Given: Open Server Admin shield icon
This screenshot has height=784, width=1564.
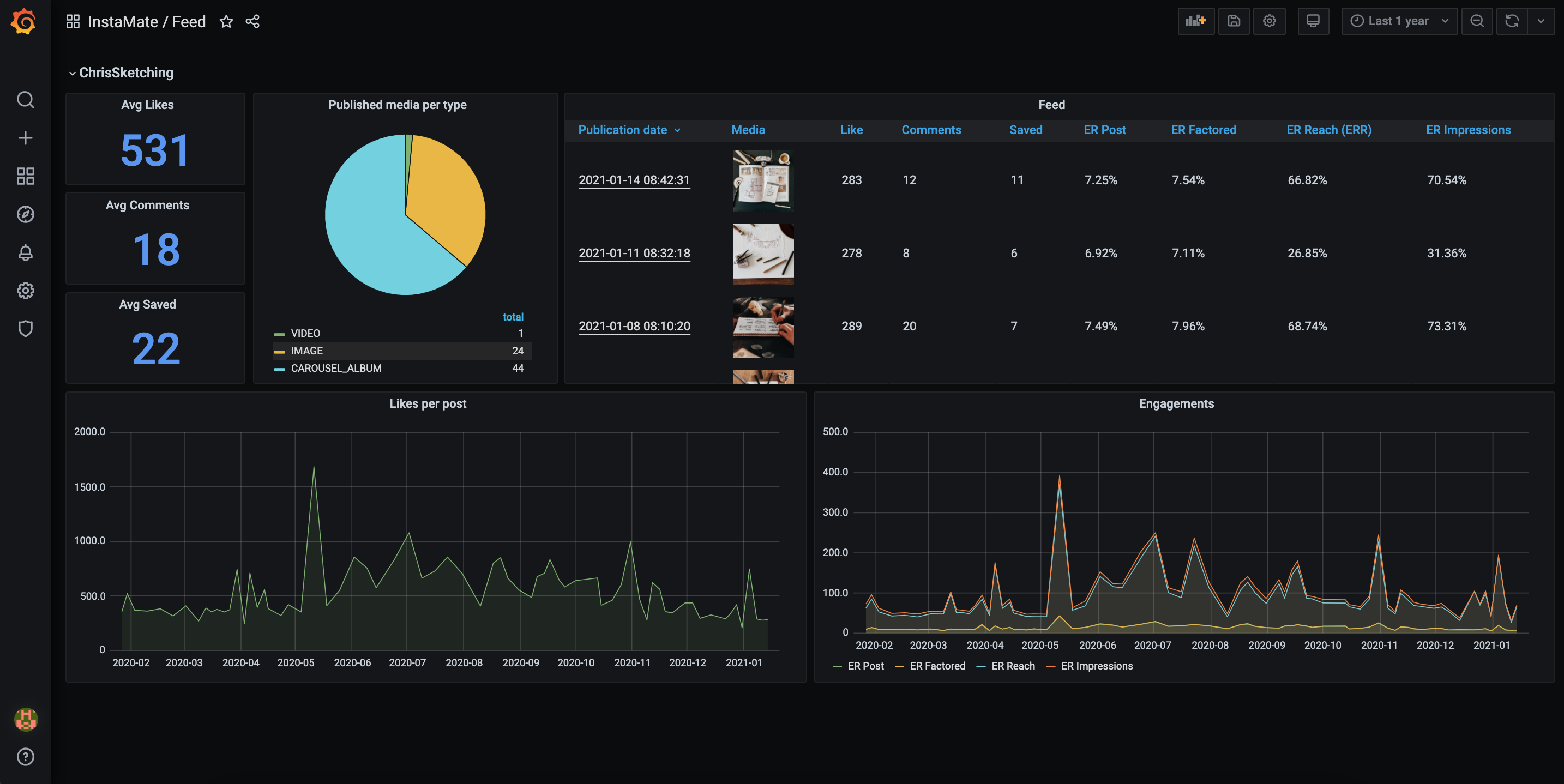Looking at the screenshot, I should point(25,328).
